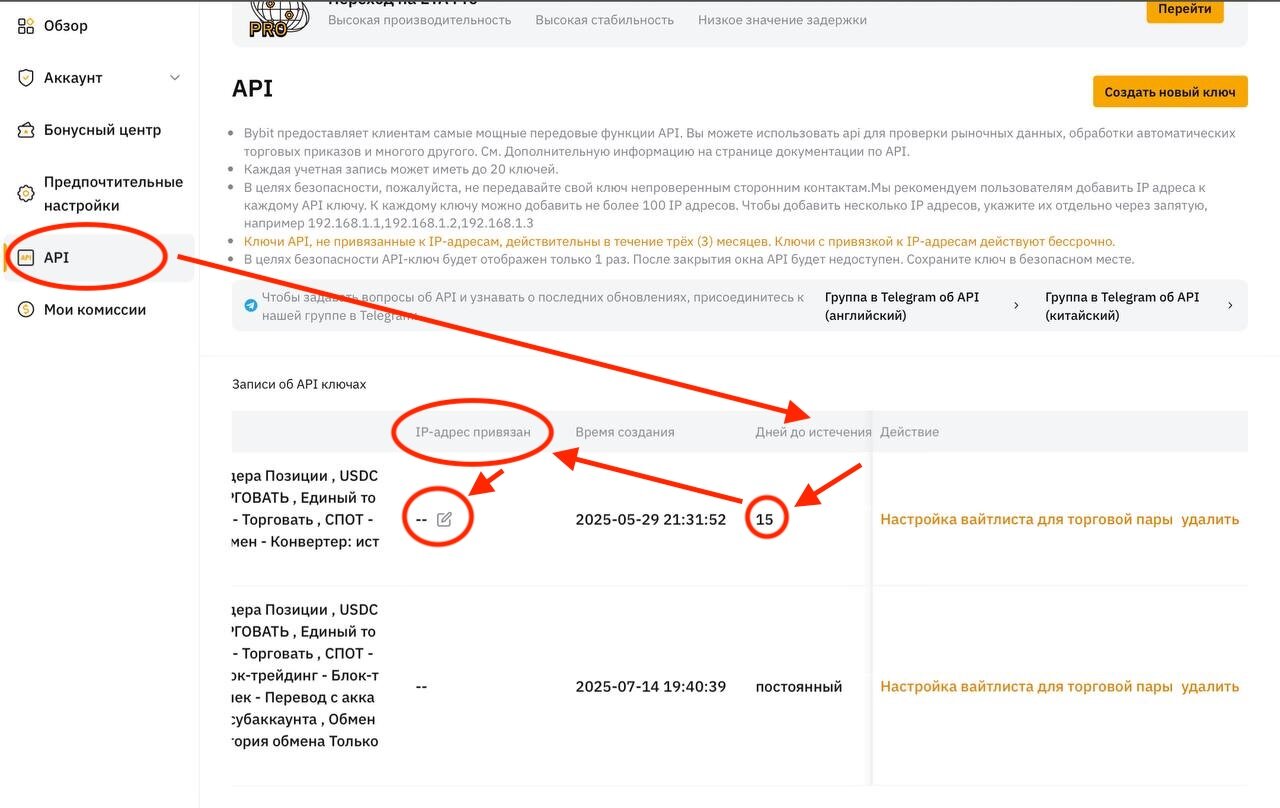Click chevron next to китайский Telegram group
1280x808 pixels.
(x=1230, y=306)
